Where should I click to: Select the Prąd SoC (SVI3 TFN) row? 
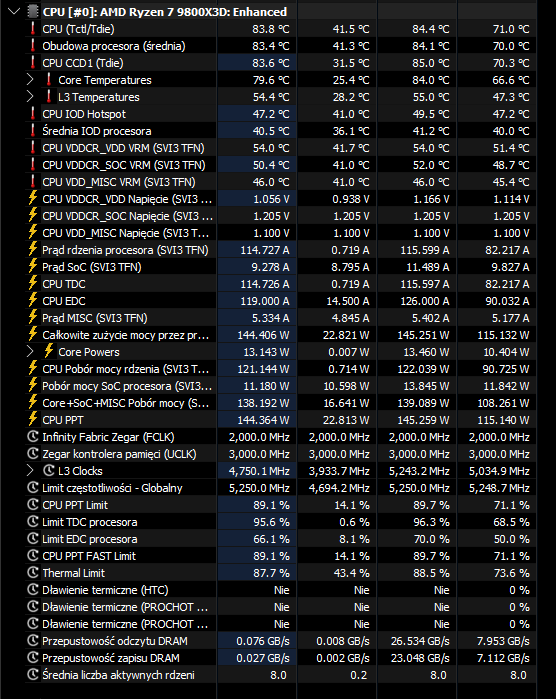(281, 267)
